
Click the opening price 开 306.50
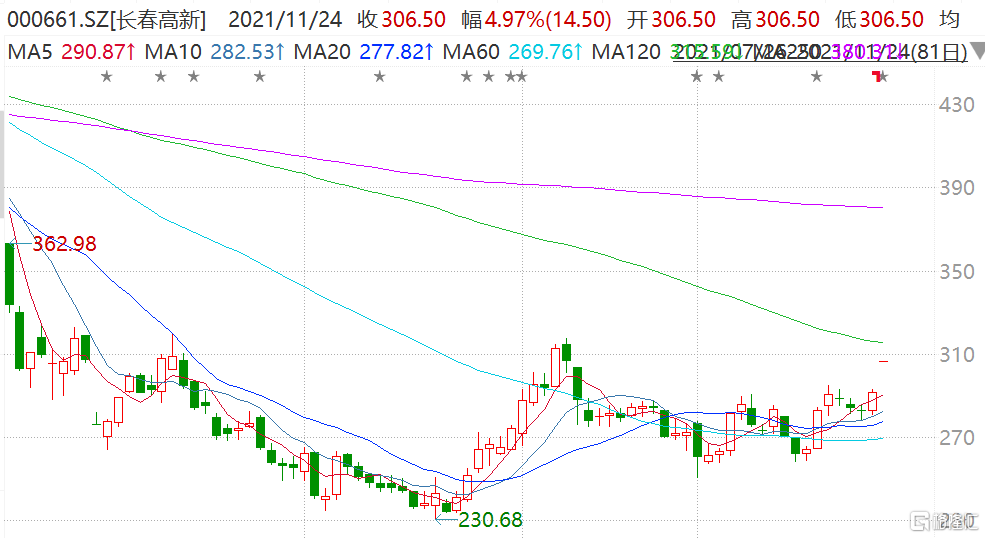click(x=671, y=19)
